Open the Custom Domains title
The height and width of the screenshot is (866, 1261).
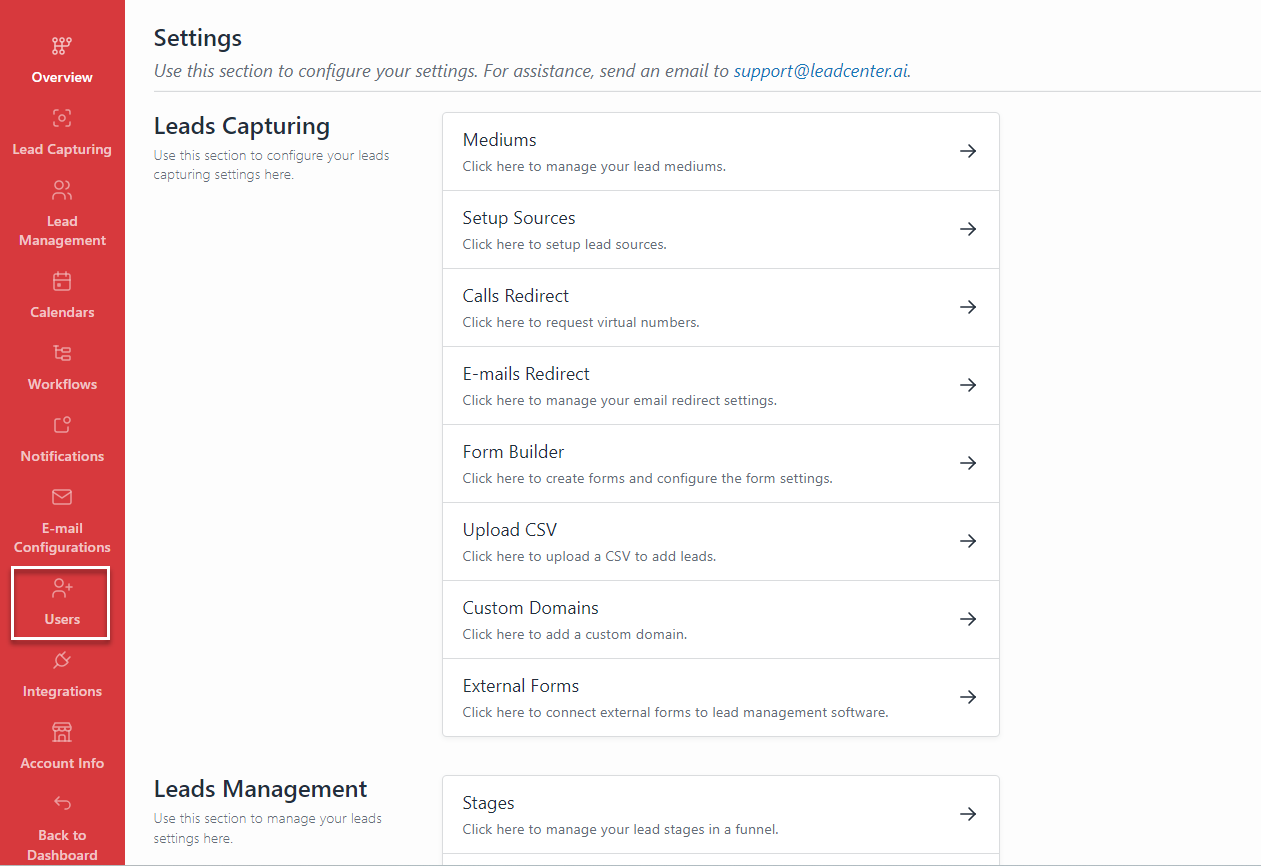coord(530,608)
